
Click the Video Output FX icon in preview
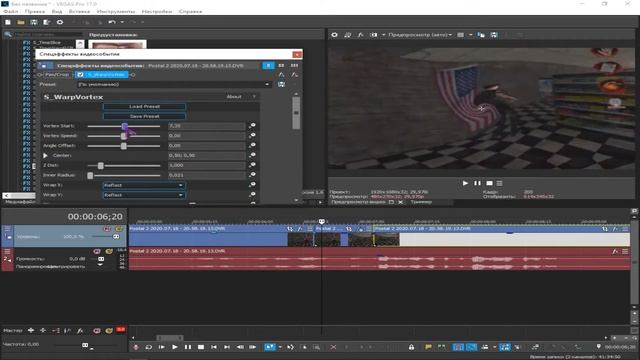pyautogui.click(x=360, y=35)
